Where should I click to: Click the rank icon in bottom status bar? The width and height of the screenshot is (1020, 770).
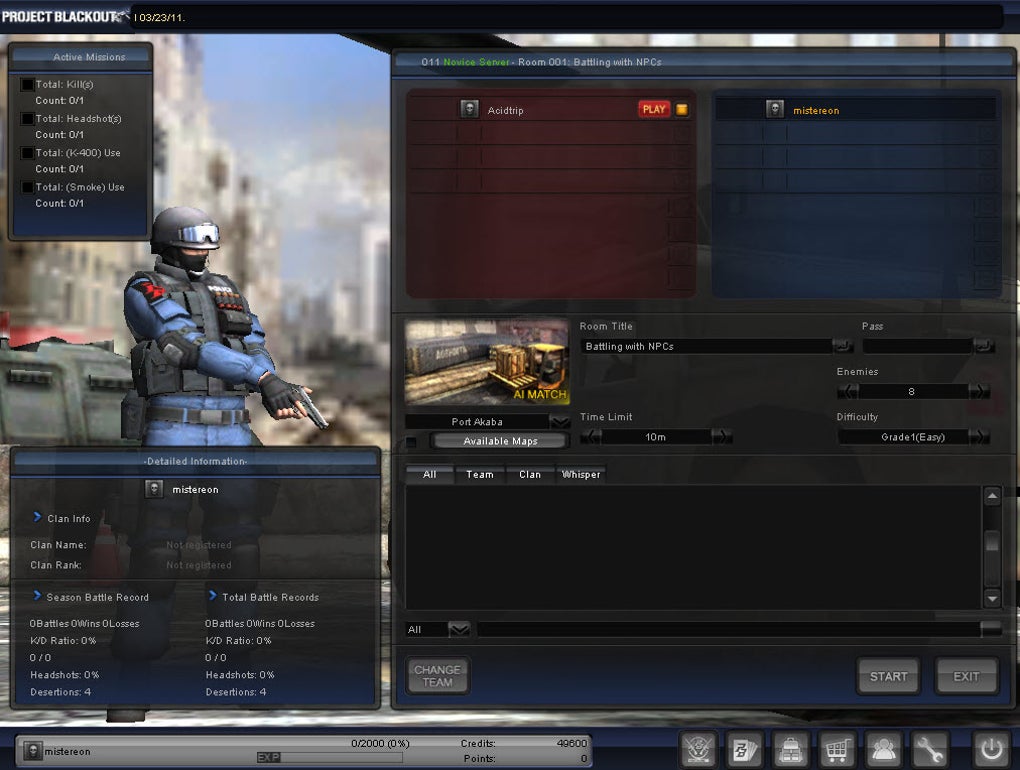[33, 751]
